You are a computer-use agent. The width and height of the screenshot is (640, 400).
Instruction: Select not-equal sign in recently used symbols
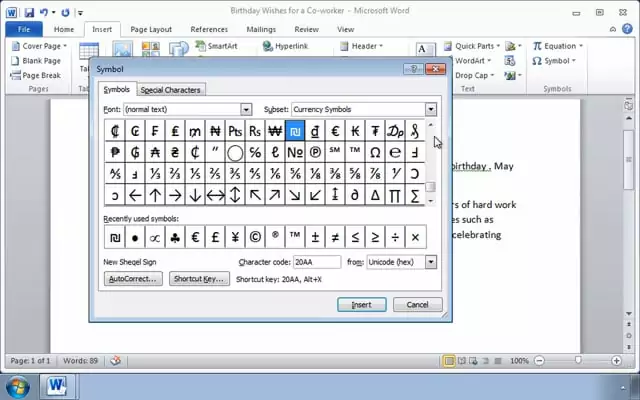(x=335, y=237)
